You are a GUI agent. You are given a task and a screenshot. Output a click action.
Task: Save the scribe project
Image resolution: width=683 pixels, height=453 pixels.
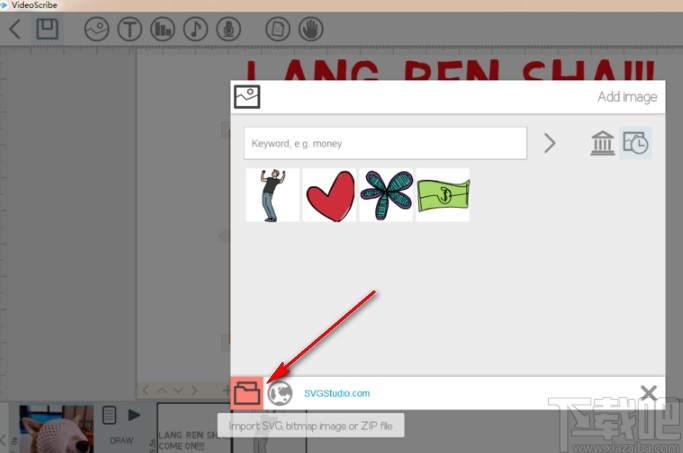click(x=47, y=29)
